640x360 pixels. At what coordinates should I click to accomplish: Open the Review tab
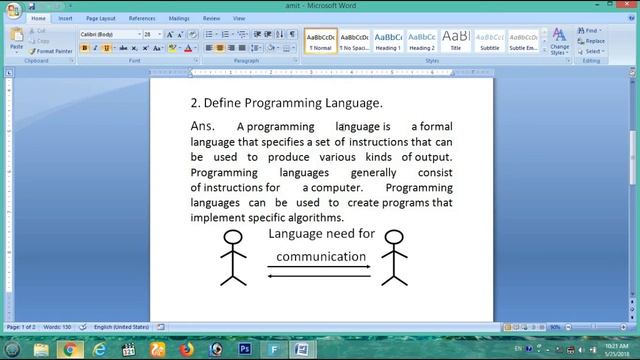tap(211, 18)
